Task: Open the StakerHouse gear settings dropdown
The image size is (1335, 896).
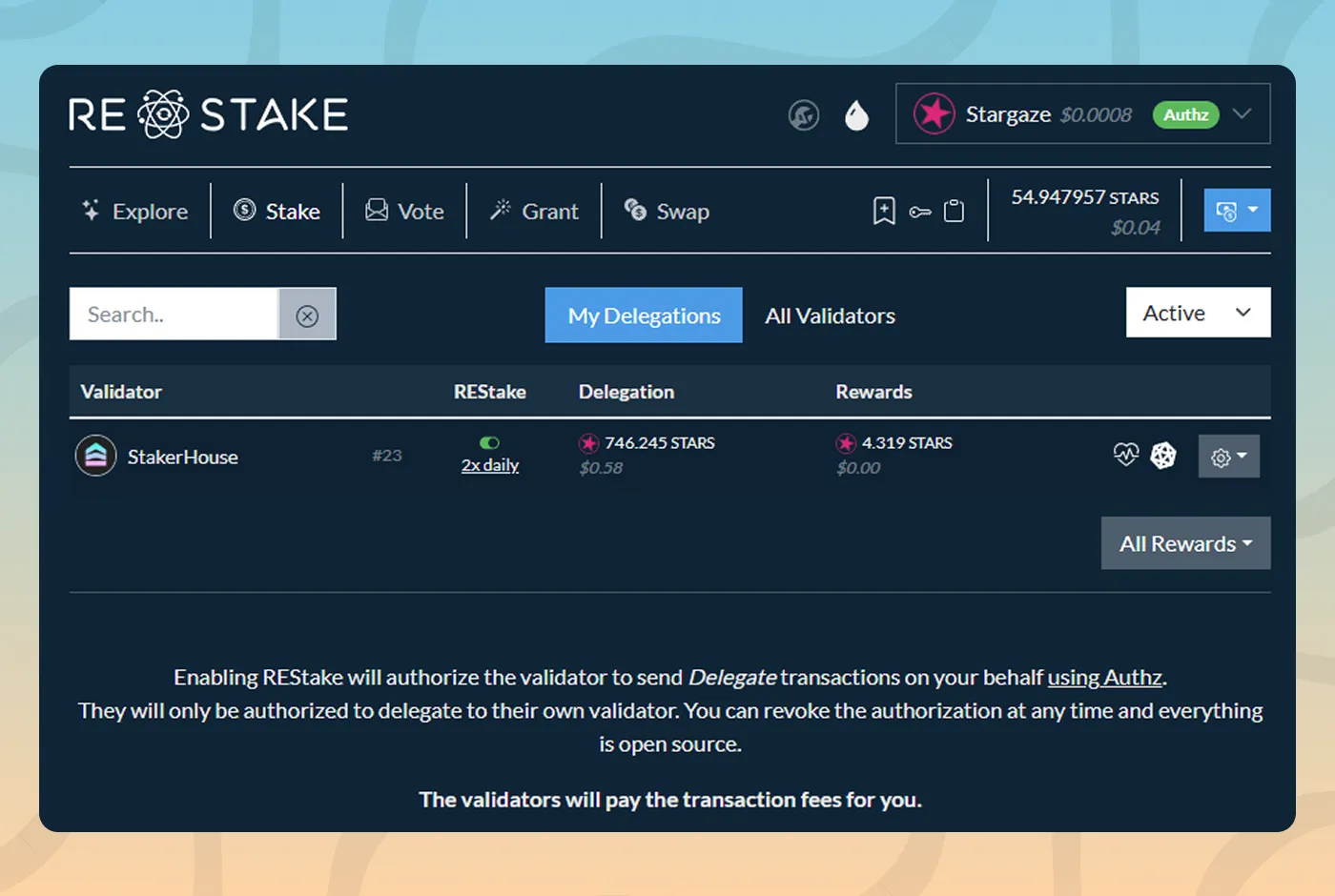Action: click(x=1228, y=457)
